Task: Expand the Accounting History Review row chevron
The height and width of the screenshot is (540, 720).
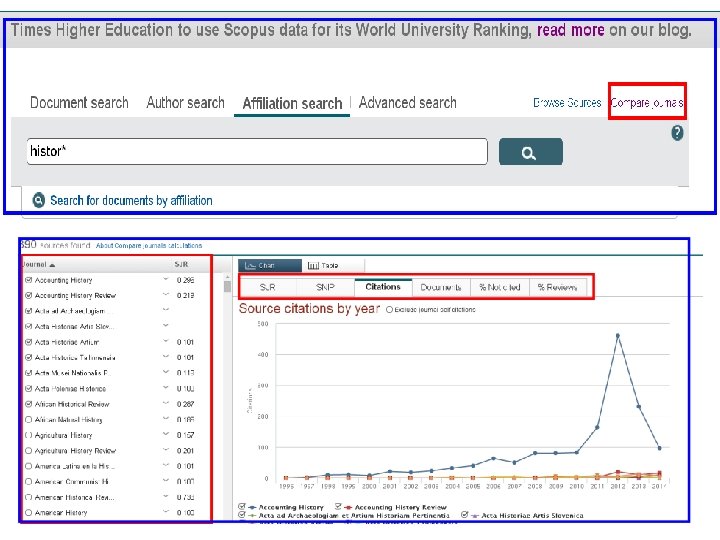Action: pos(164,295)
